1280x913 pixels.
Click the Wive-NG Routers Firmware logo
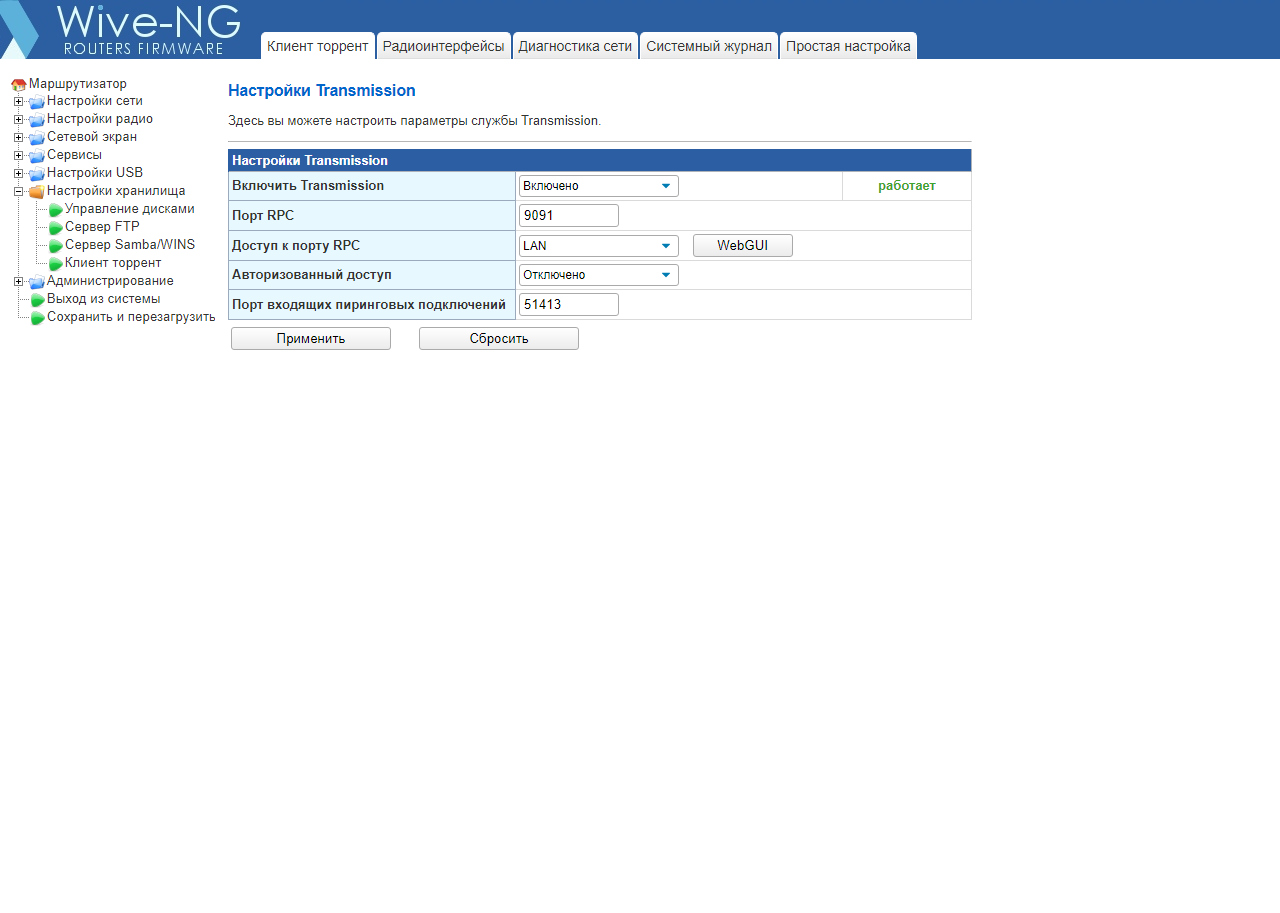[121, 30]
